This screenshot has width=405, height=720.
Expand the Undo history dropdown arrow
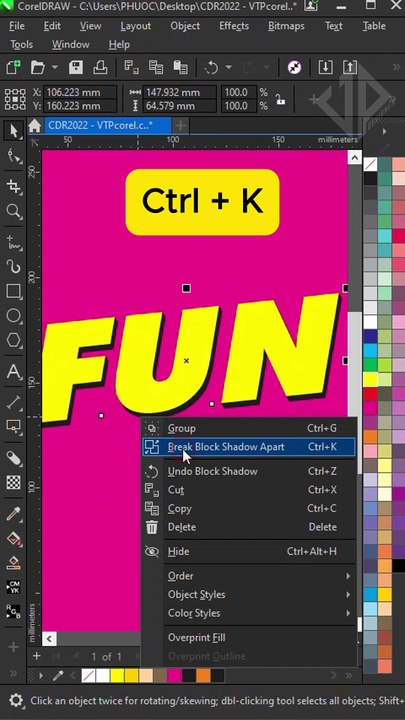[x=228, y=68]
